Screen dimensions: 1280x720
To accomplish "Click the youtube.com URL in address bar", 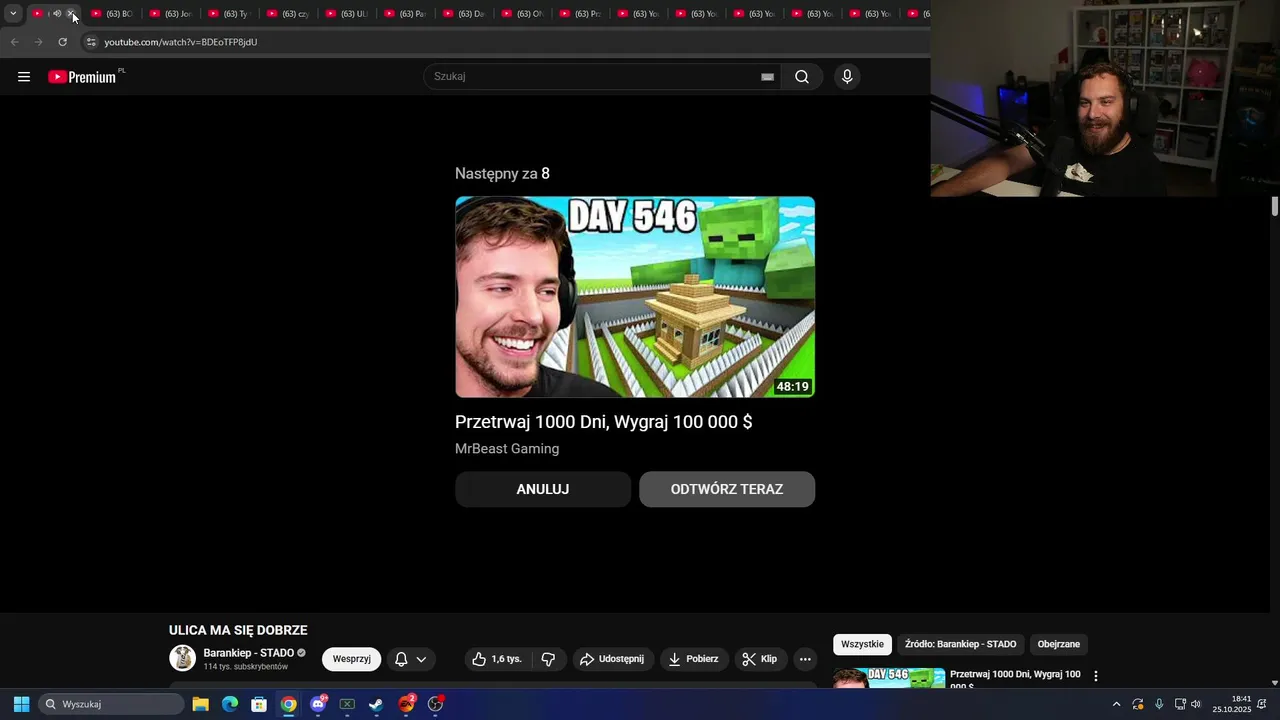I will [181, 42].
